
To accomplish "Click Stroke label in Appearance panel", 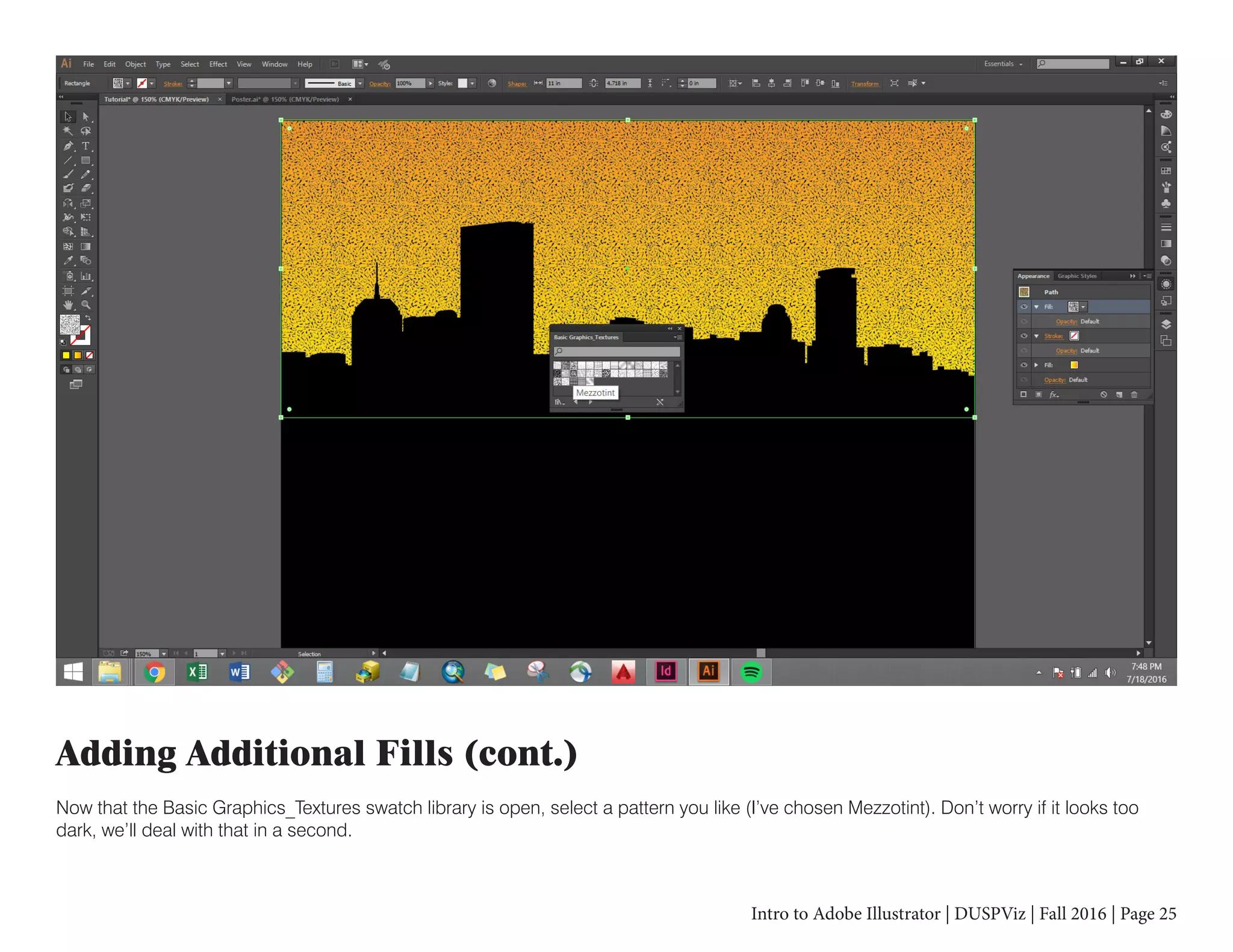I will (x=1053, y=336).
